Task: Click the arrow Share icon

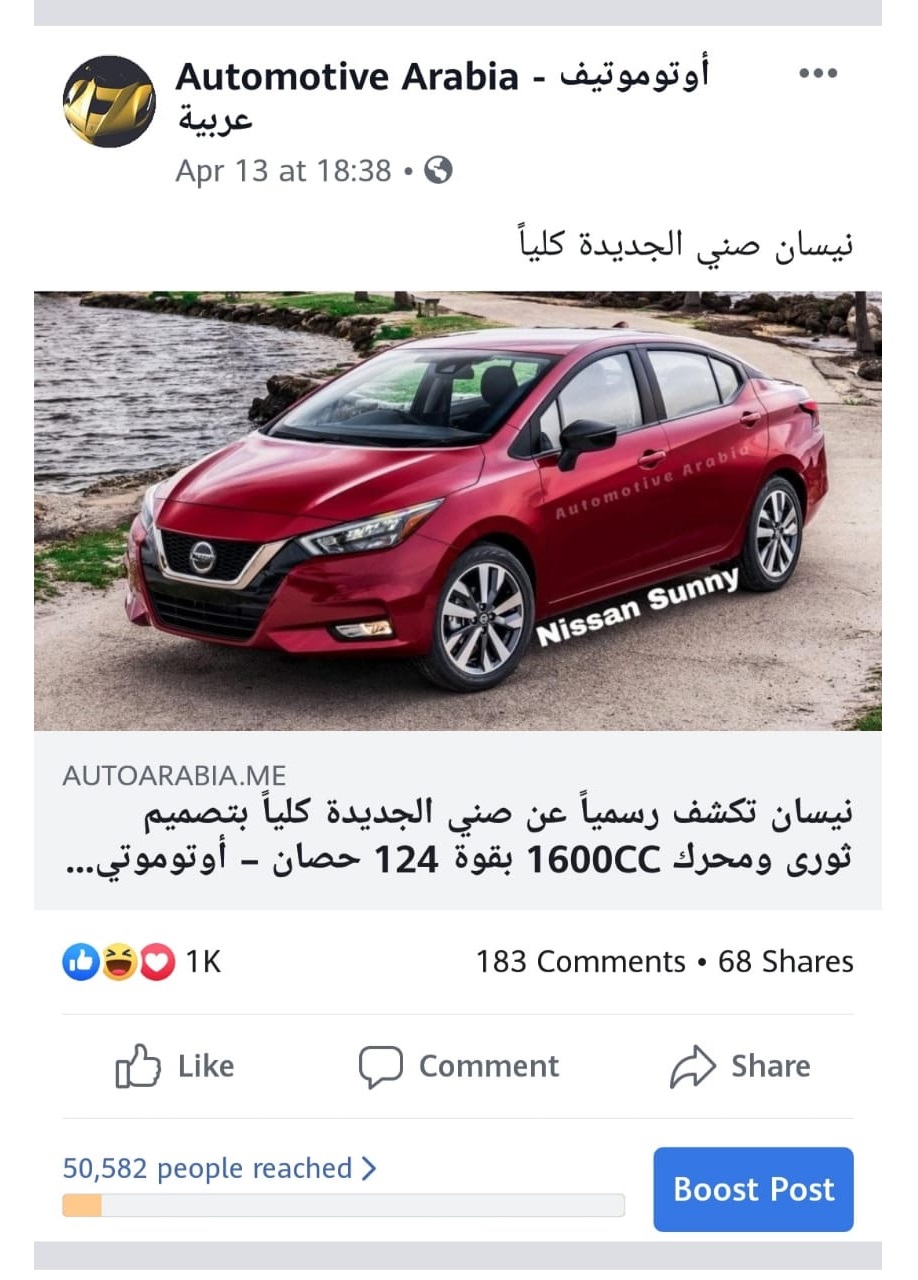Action: (692, 1066)
